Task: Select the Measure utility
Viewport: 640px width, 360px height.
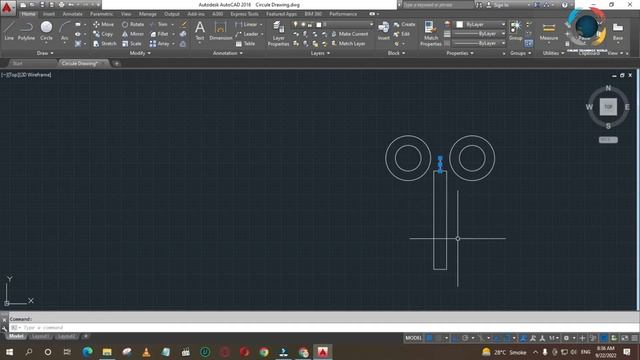Action: tap(549, 32)
